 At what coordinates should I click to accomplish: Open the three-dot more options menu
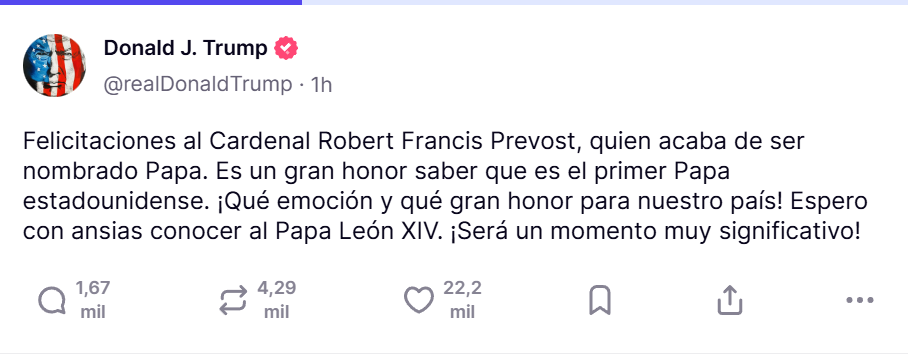pyautogui.click(x=859, y=300)
